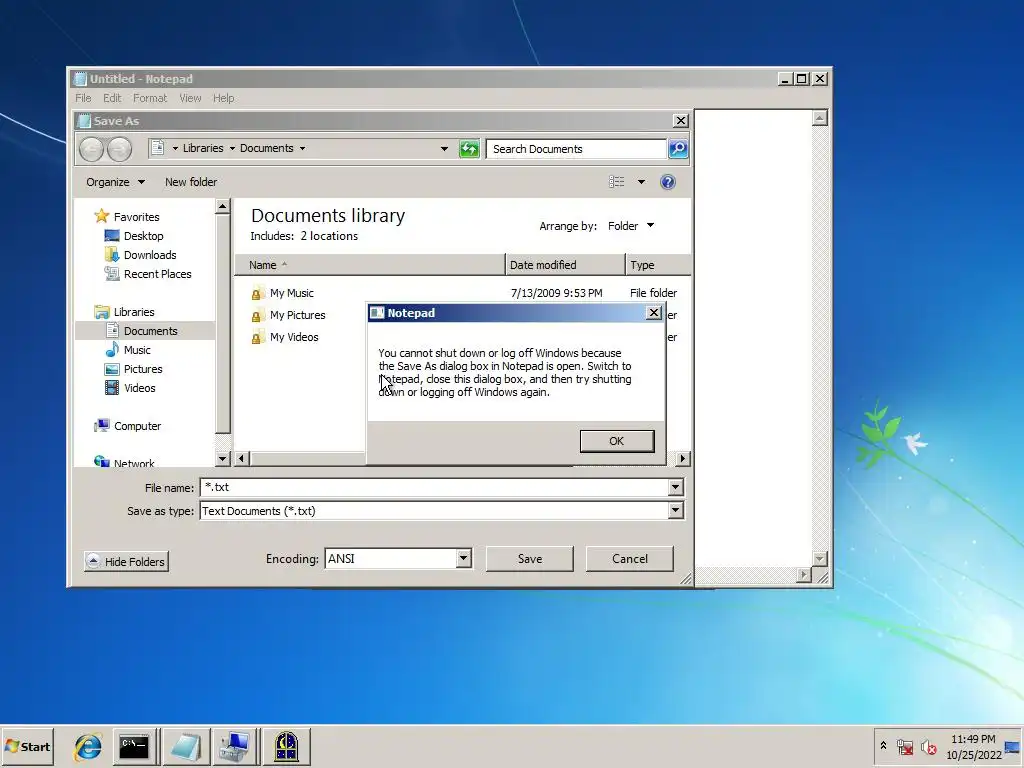Sort by the Name column header
The height and width of the screenshot is (768, 1024).
tap(370, 264)
